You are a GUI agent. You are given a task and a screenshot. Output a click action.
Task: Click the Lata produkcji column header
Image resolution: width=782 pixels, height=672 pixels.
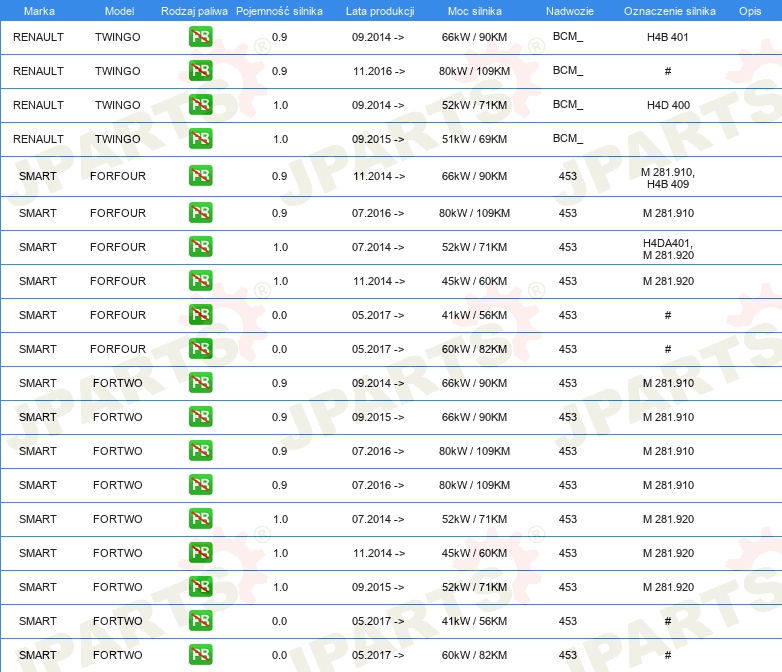tap(380, 11)
